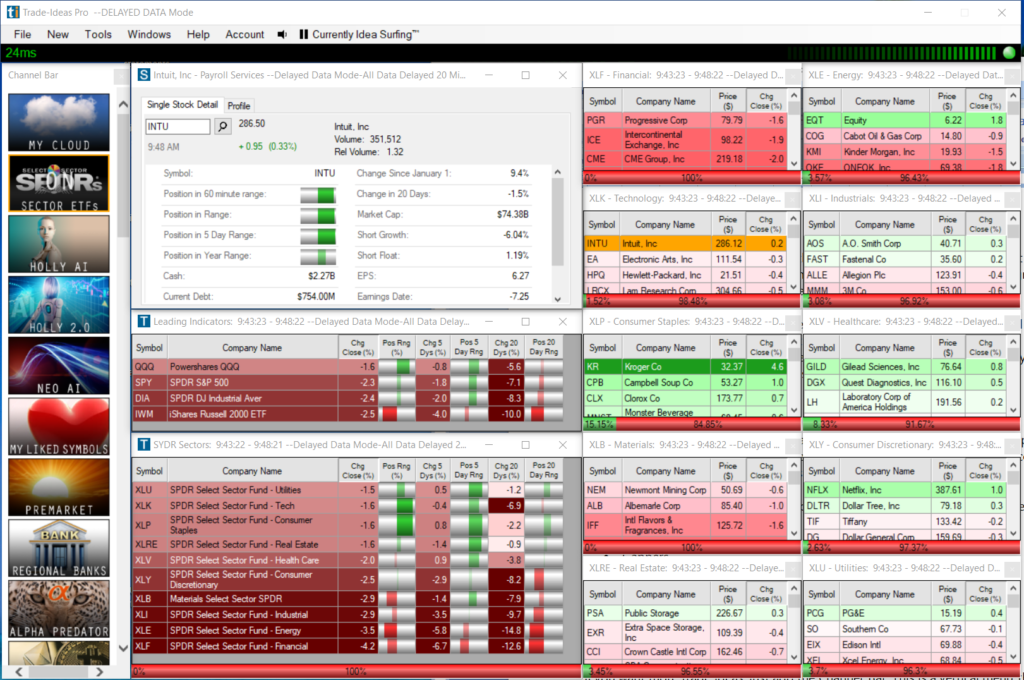The image size is (1024, 680).
Task: Click the EQT symbol in XLE Energy window
Action: click(x=814, y=120)
